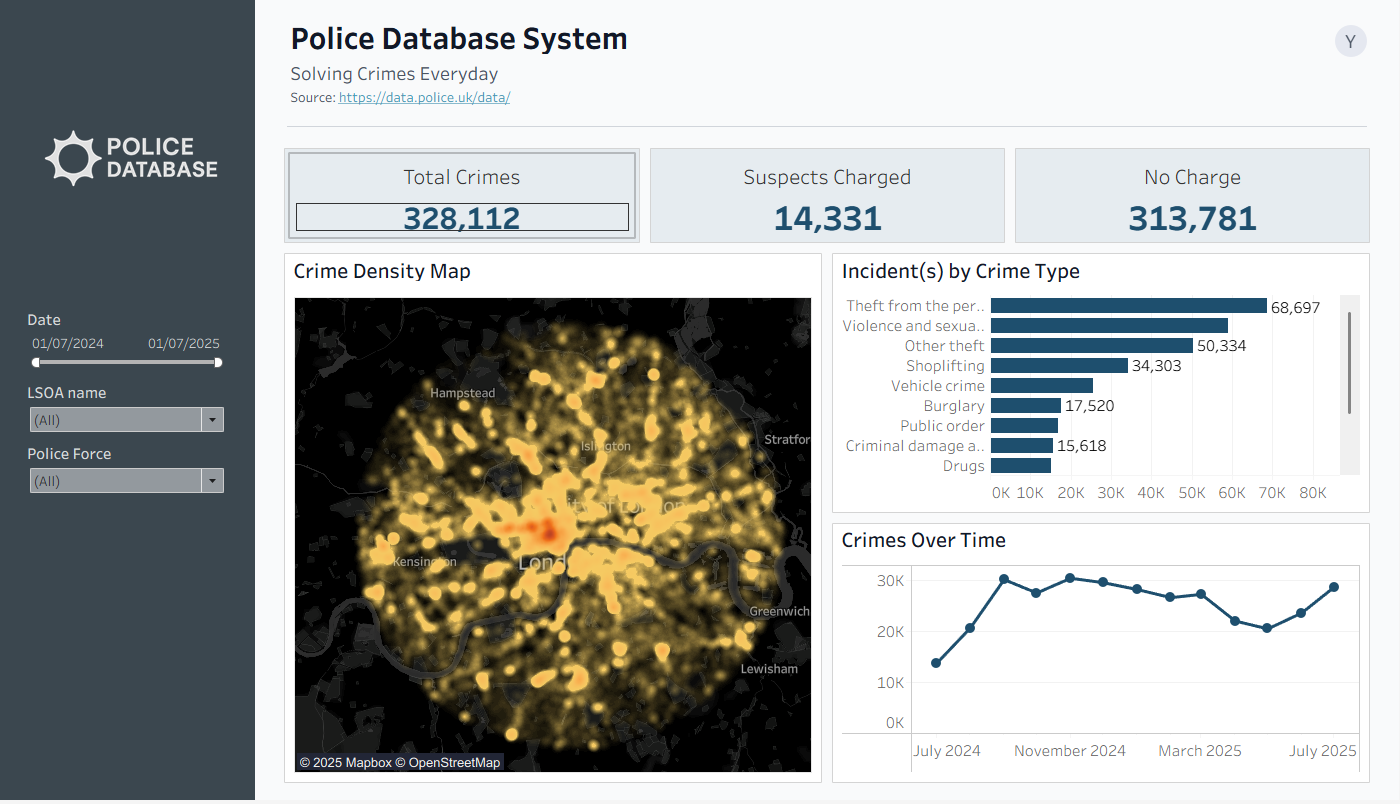
Task: Click the Other theft bar
Action: tap(1092, 346)
